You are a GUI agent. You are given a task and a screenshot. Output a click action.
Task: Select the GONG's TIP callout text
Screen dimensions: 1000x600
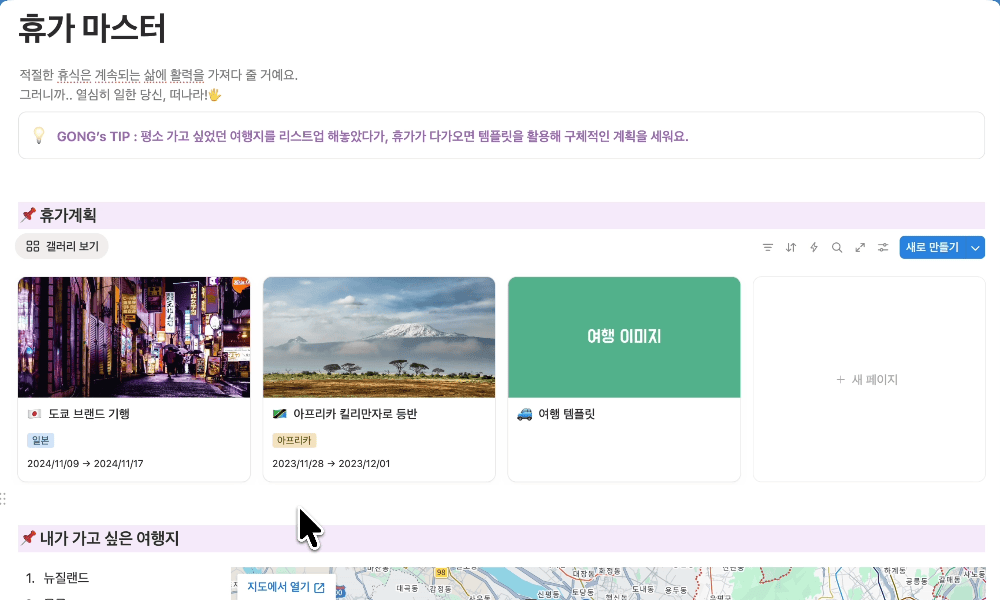click(x=372, y=136)
